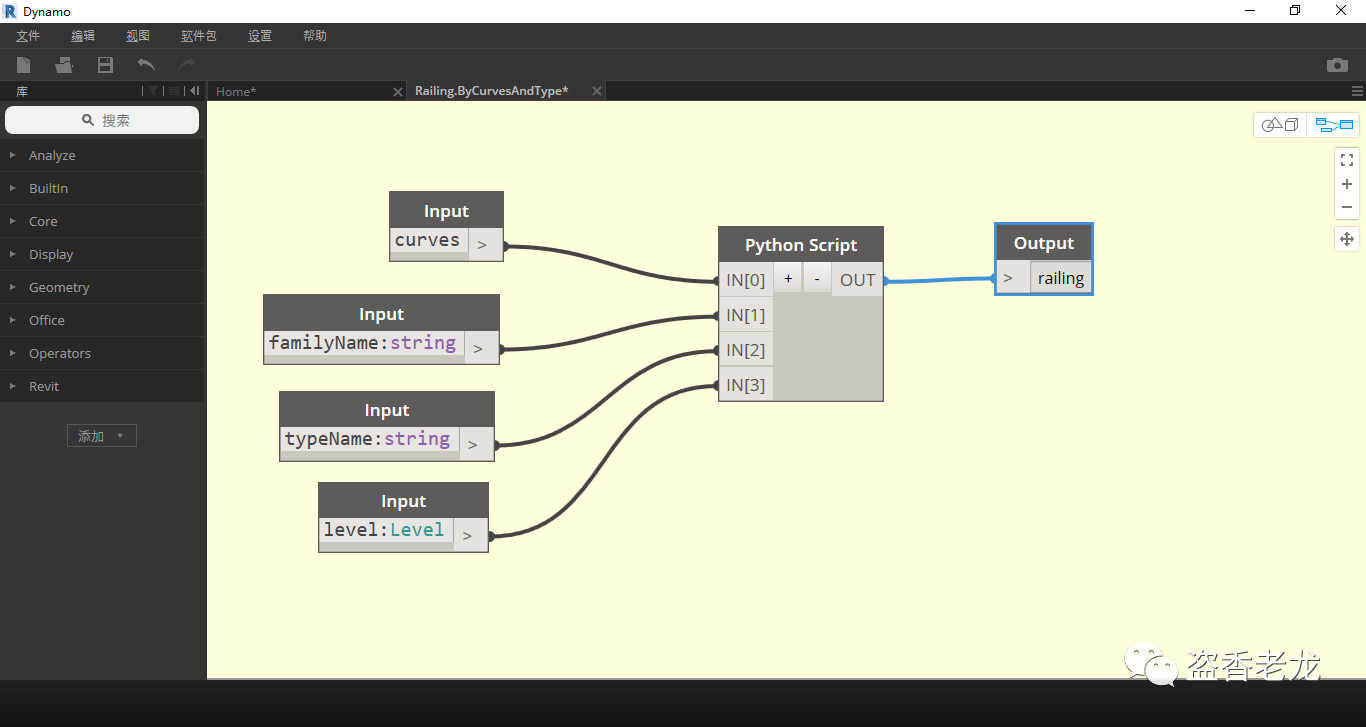Screen dimensions: 1366x727
Task: Open the 添加 dropdown button
Action: tap(102, 436)
